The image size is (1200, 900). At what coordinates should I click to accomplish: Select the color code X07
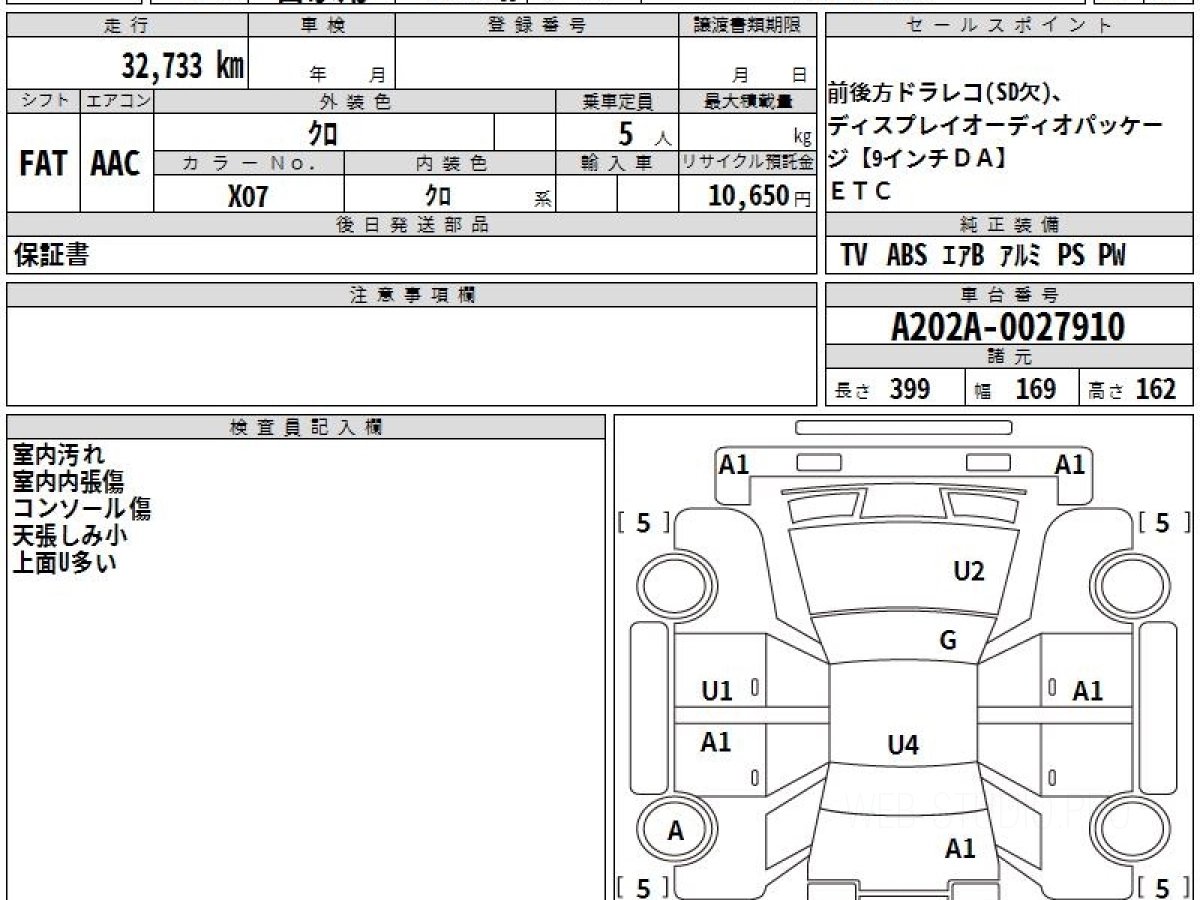pos(248,195)
